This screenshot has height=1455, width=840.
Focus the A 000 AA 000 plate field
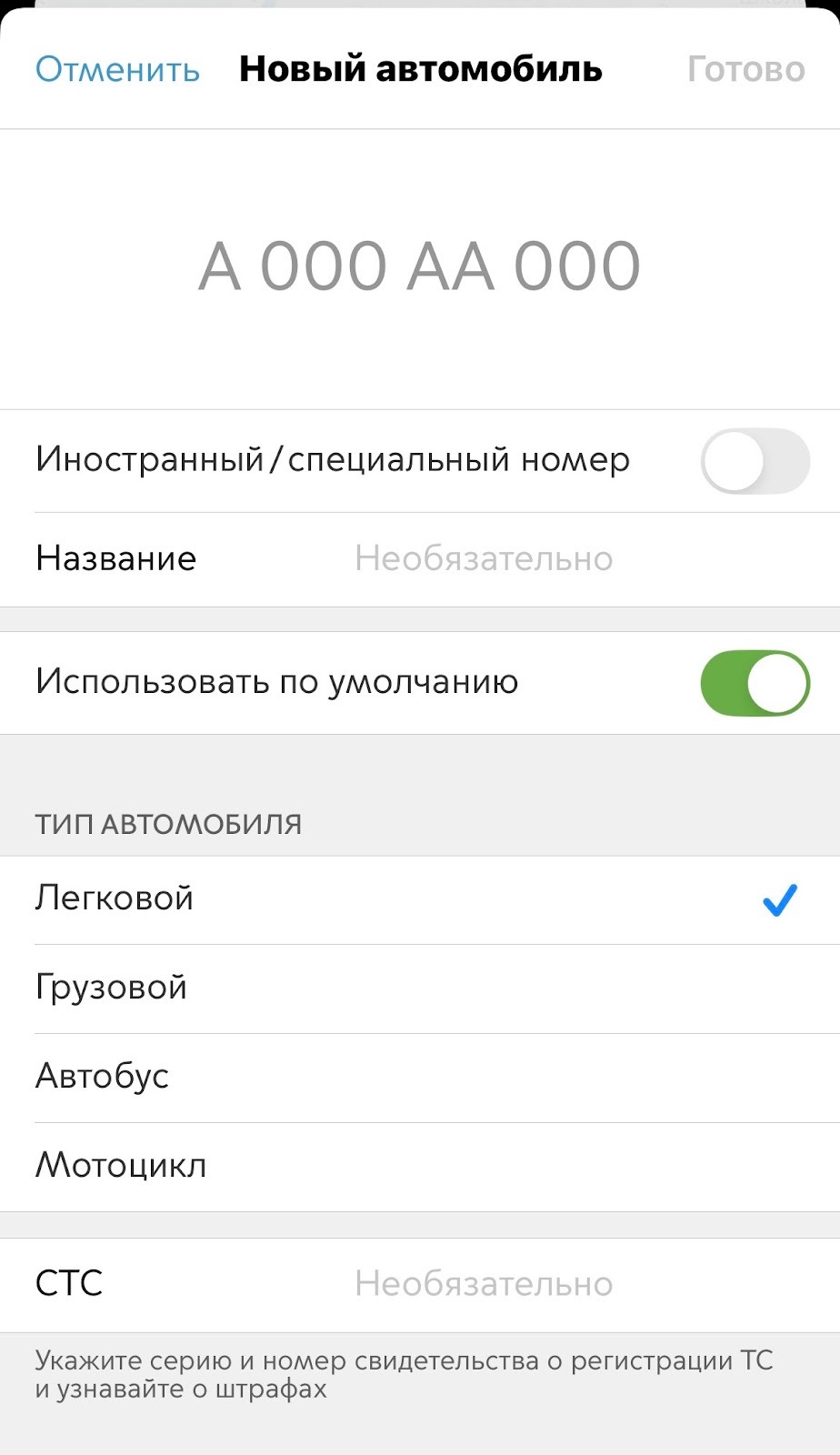pos(419,266)
